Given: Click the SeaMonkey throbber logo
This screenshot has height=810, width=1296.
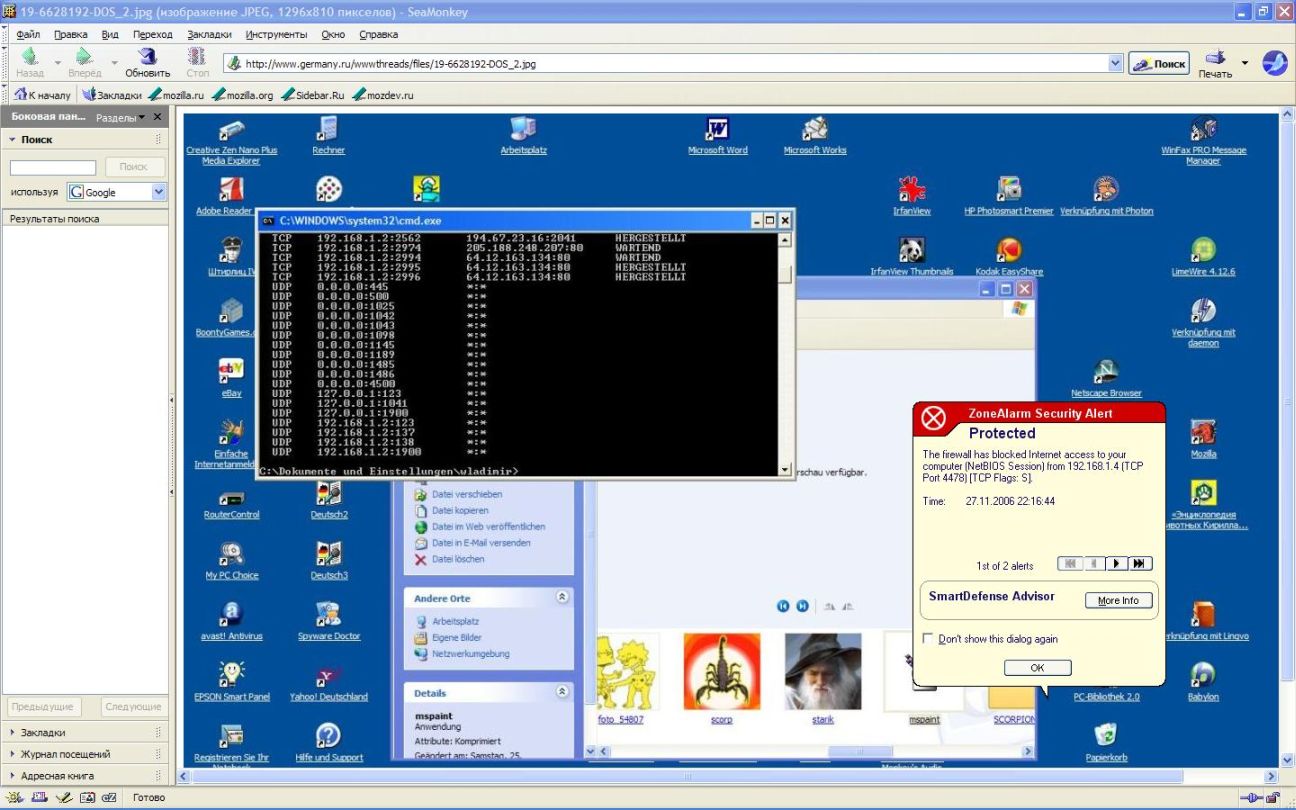Looking at the screenshot, I should point(1274,63).
